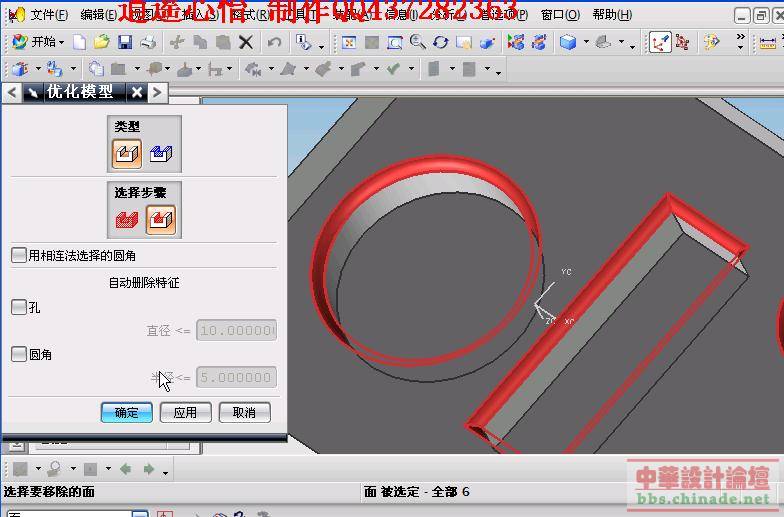Click the 取消 cancel button

coord(244,412)
